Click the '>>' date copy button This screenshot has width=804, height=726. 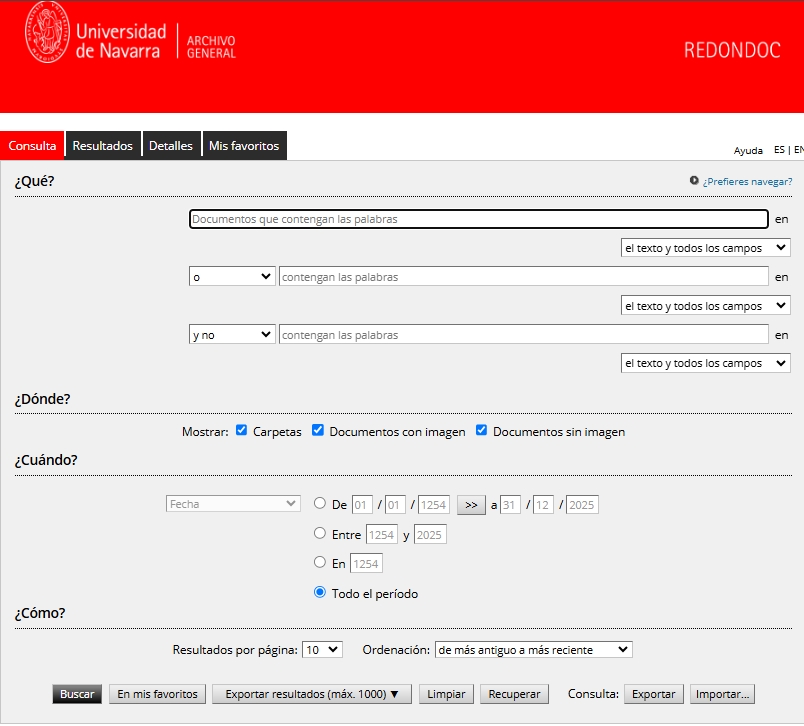[471, 505]
